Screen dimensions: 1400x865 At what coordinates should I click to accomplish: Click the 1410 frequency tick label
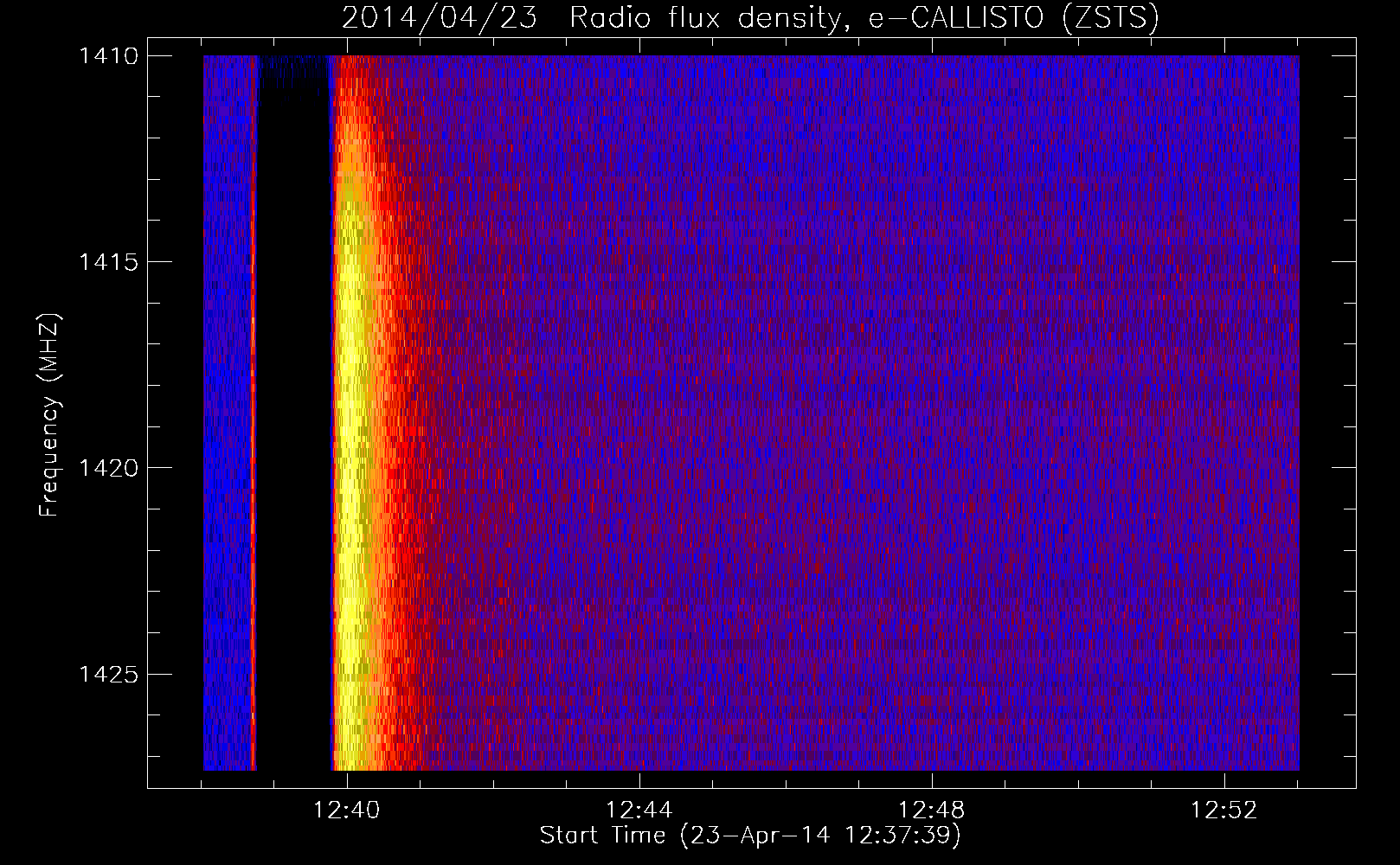click(108, 55)
